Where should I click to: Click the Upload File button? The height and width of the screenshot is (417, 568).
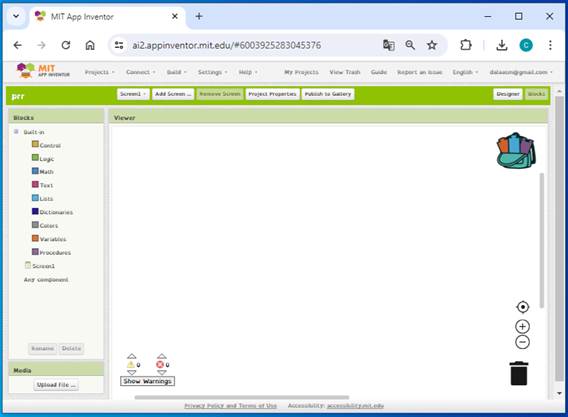56,385
